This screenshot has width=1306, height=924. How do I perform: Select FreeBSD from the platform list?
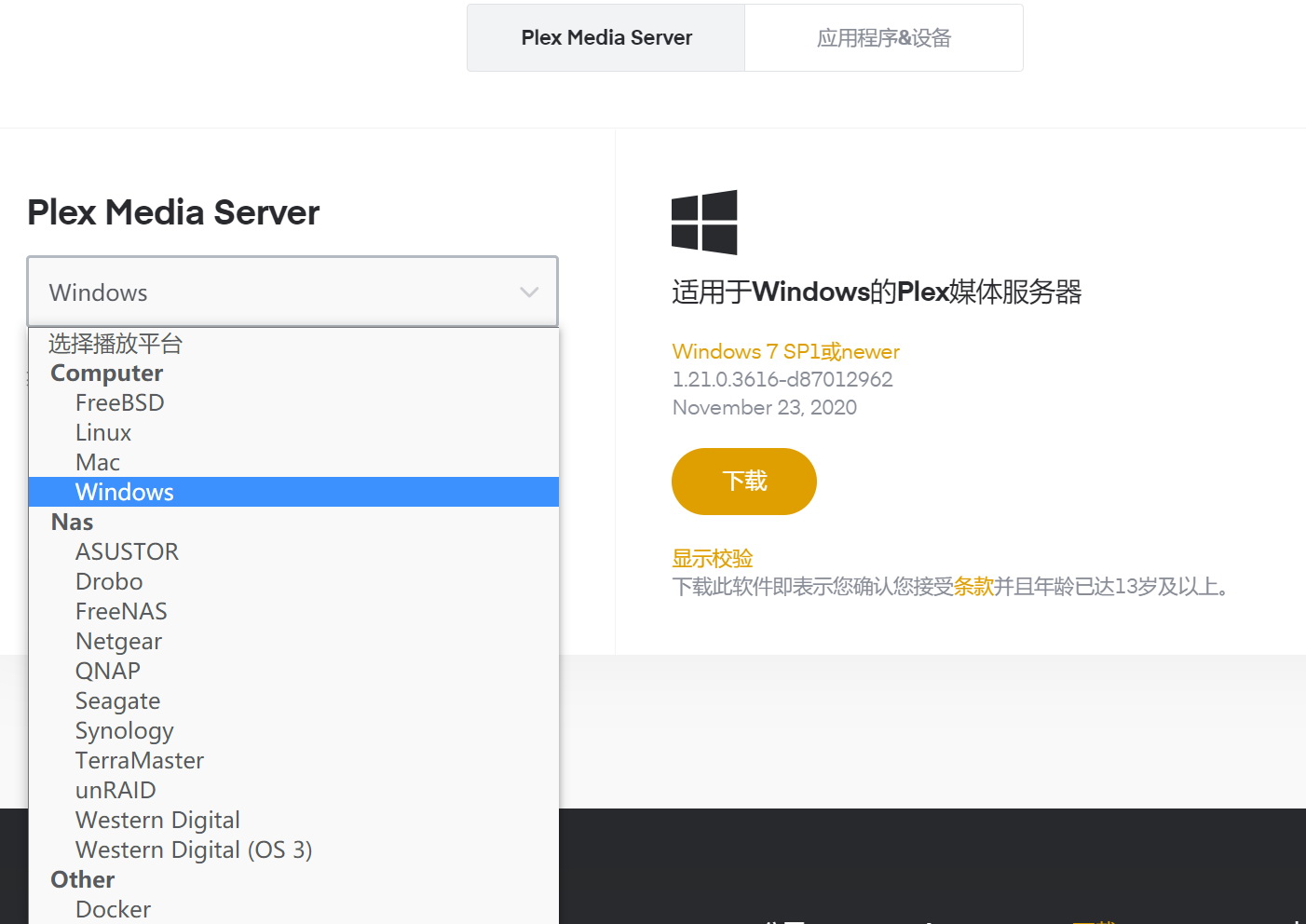[x=293, y=402]
